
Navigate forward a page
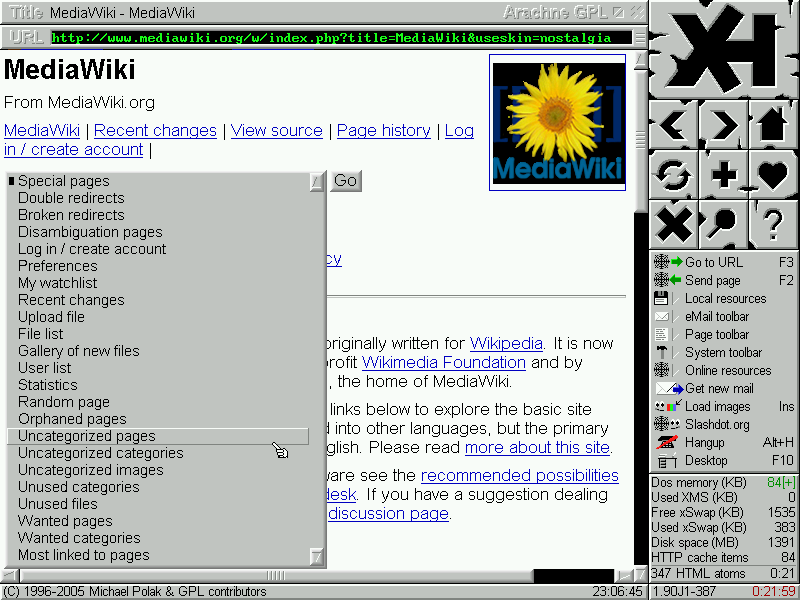pos(722,126)
